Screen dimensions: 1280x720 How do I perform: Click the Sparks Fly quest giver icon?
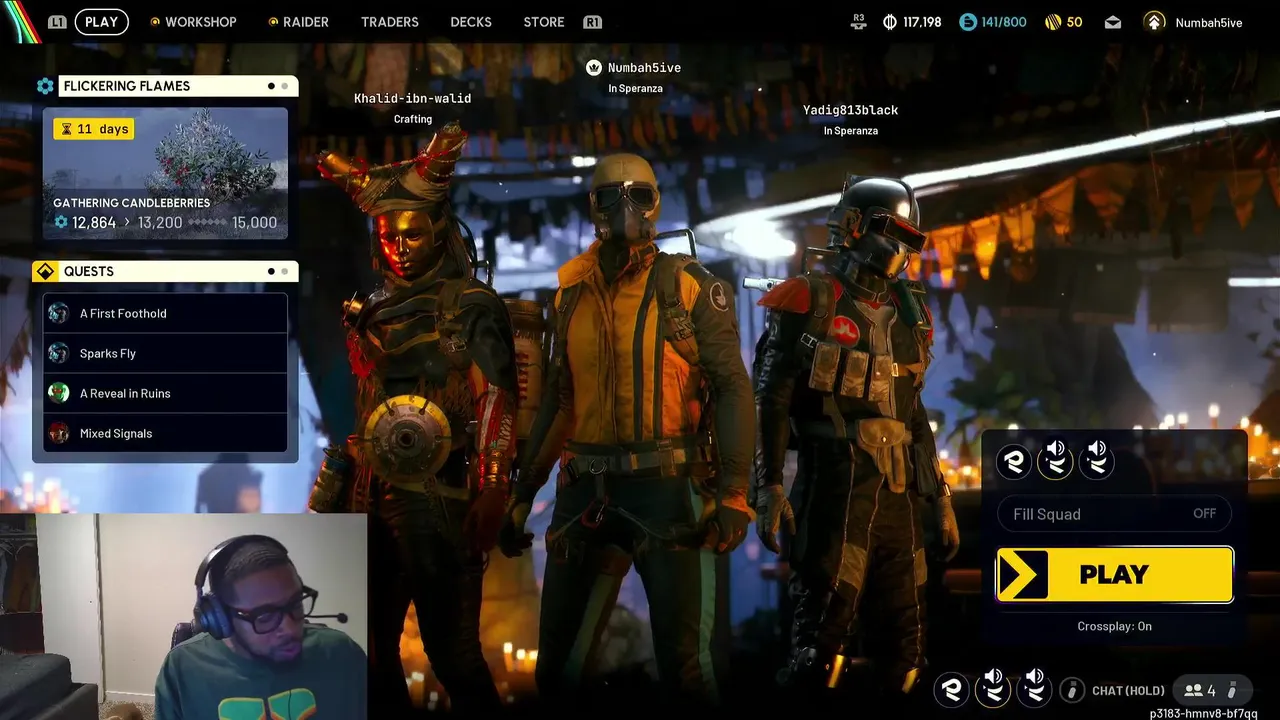tap(59, 353)
